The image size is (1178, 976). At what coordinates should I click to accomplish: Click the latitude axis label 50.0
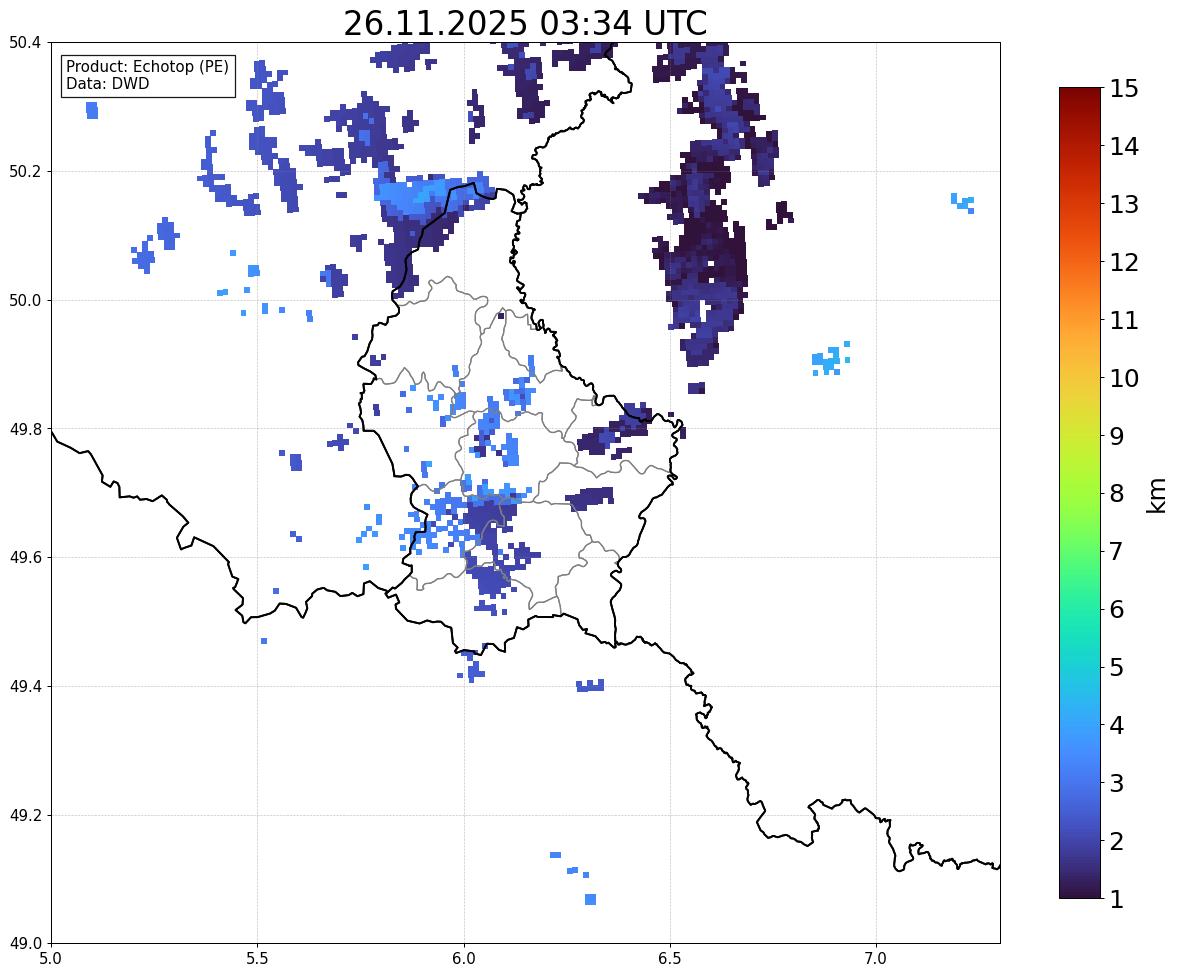[x=25, y=301]
